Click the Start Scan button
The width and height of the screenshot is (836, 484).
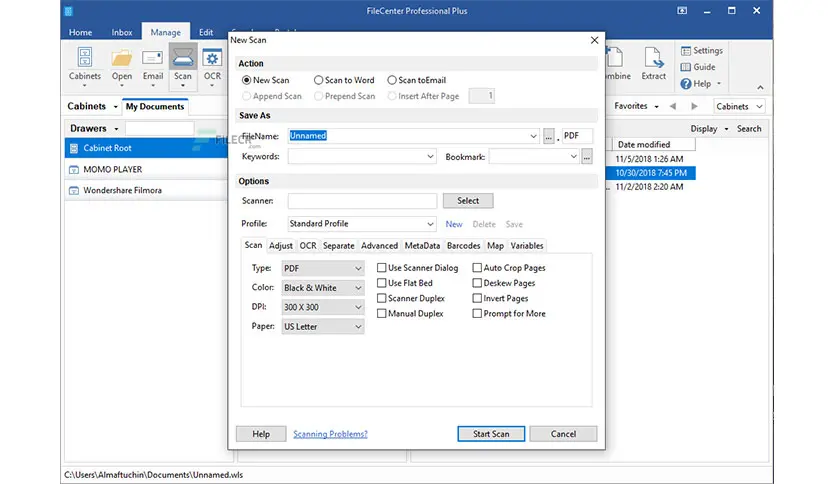pyautogui.click(x=491, y=434)
